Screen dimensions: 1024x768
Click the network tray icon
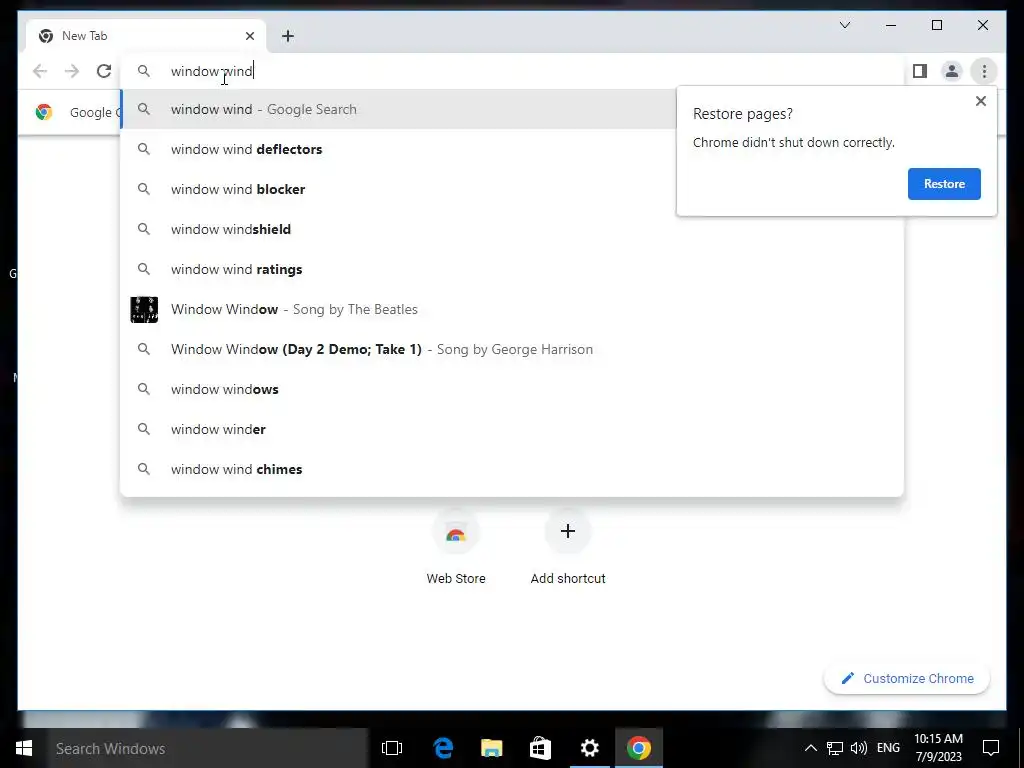(835, 748)
